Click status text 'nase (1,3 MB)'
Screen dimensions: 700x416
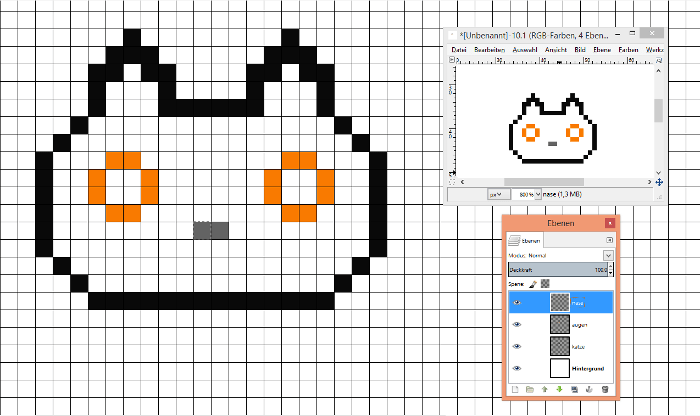coord(562,194)
